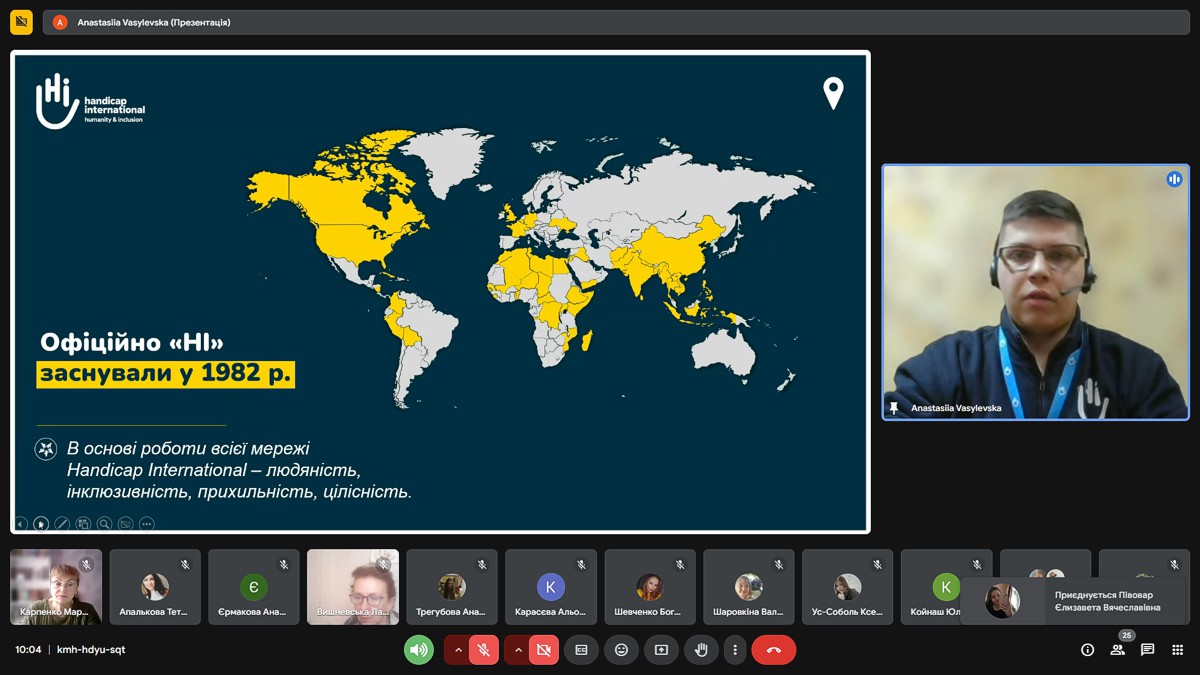Expand audio settings arrow beside microphone
1200x675 pixels.
point(458,650)
